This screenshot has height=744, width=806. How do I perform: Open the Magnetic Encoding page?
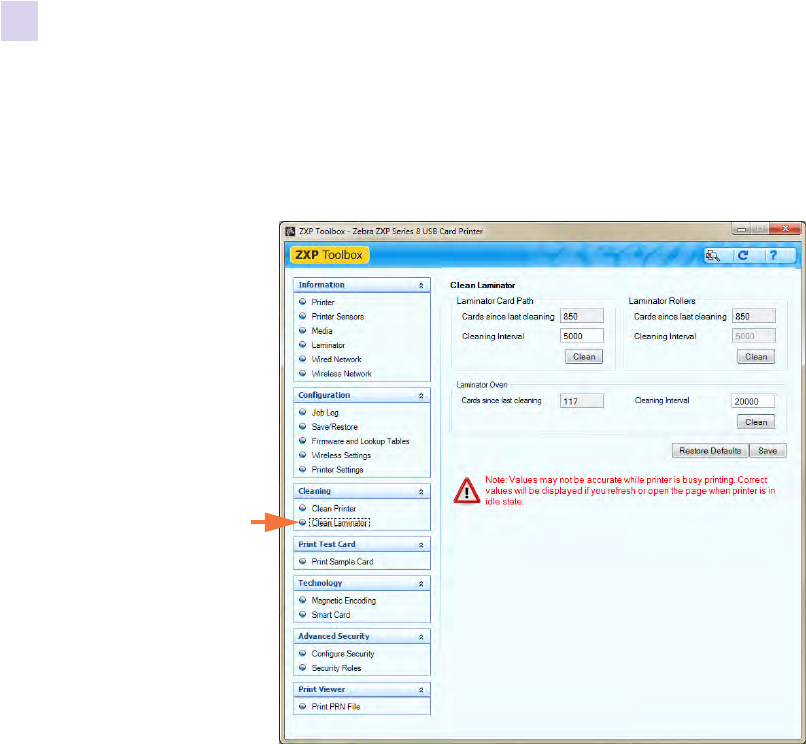coord(343,601)
